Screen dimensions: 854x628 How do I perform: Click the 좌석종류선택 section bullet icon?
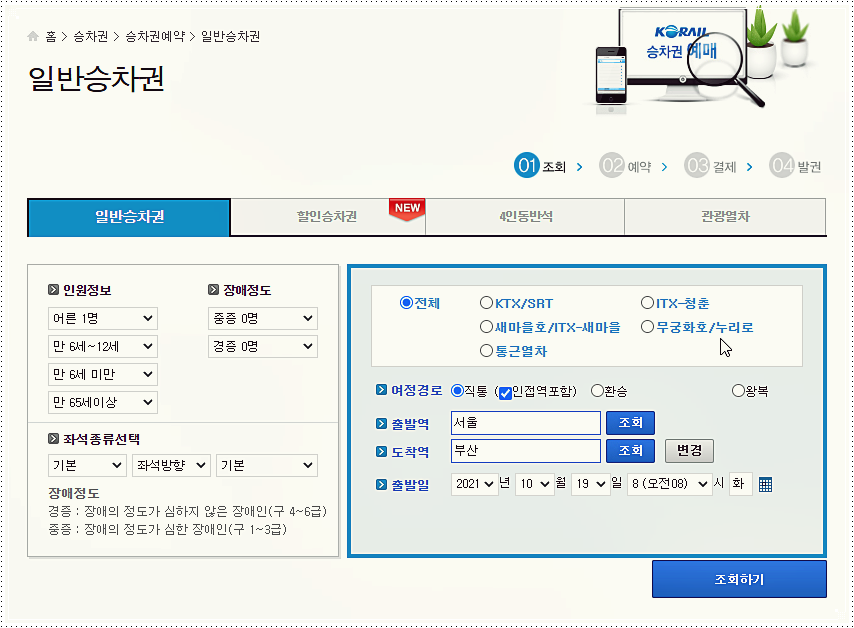coord(53,438)
